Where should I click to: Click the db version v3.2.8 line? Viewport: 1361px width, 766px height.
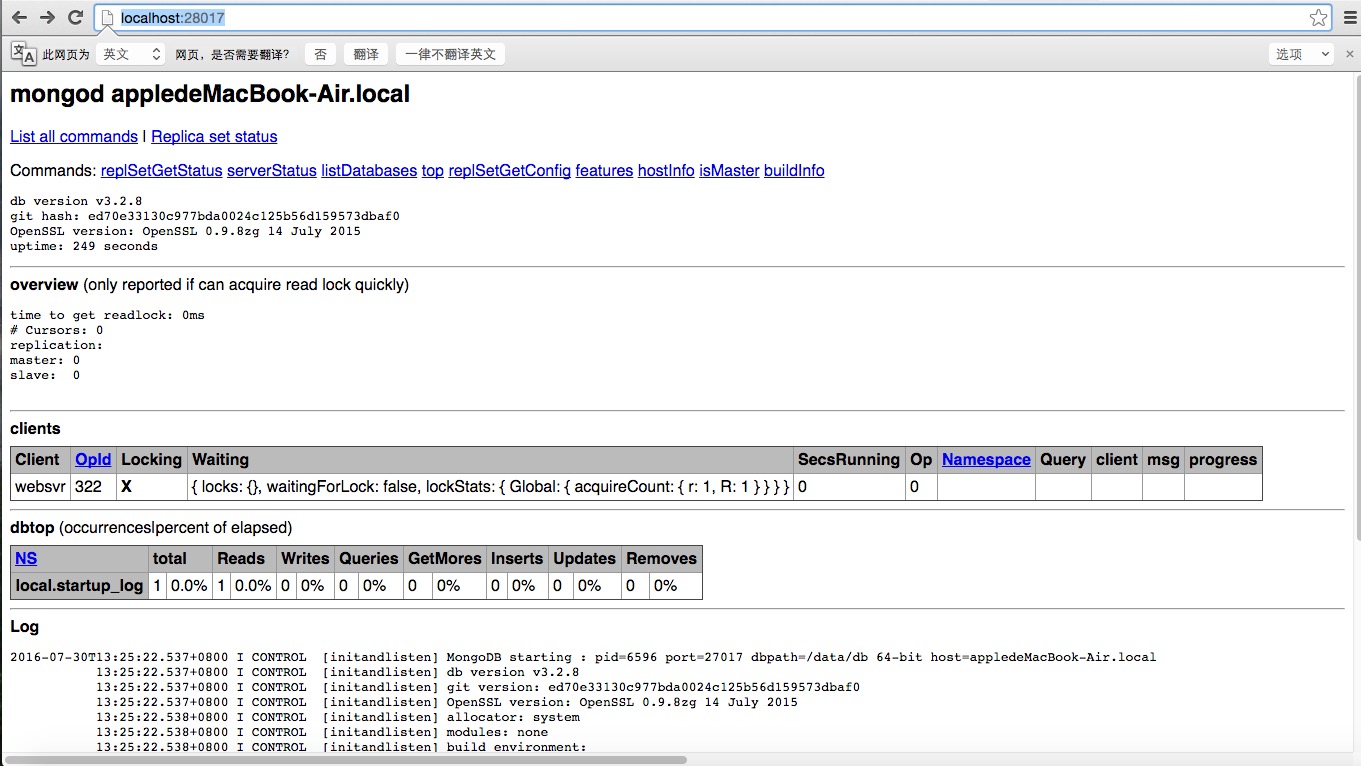pyautogui.click(x=77, y=201)
